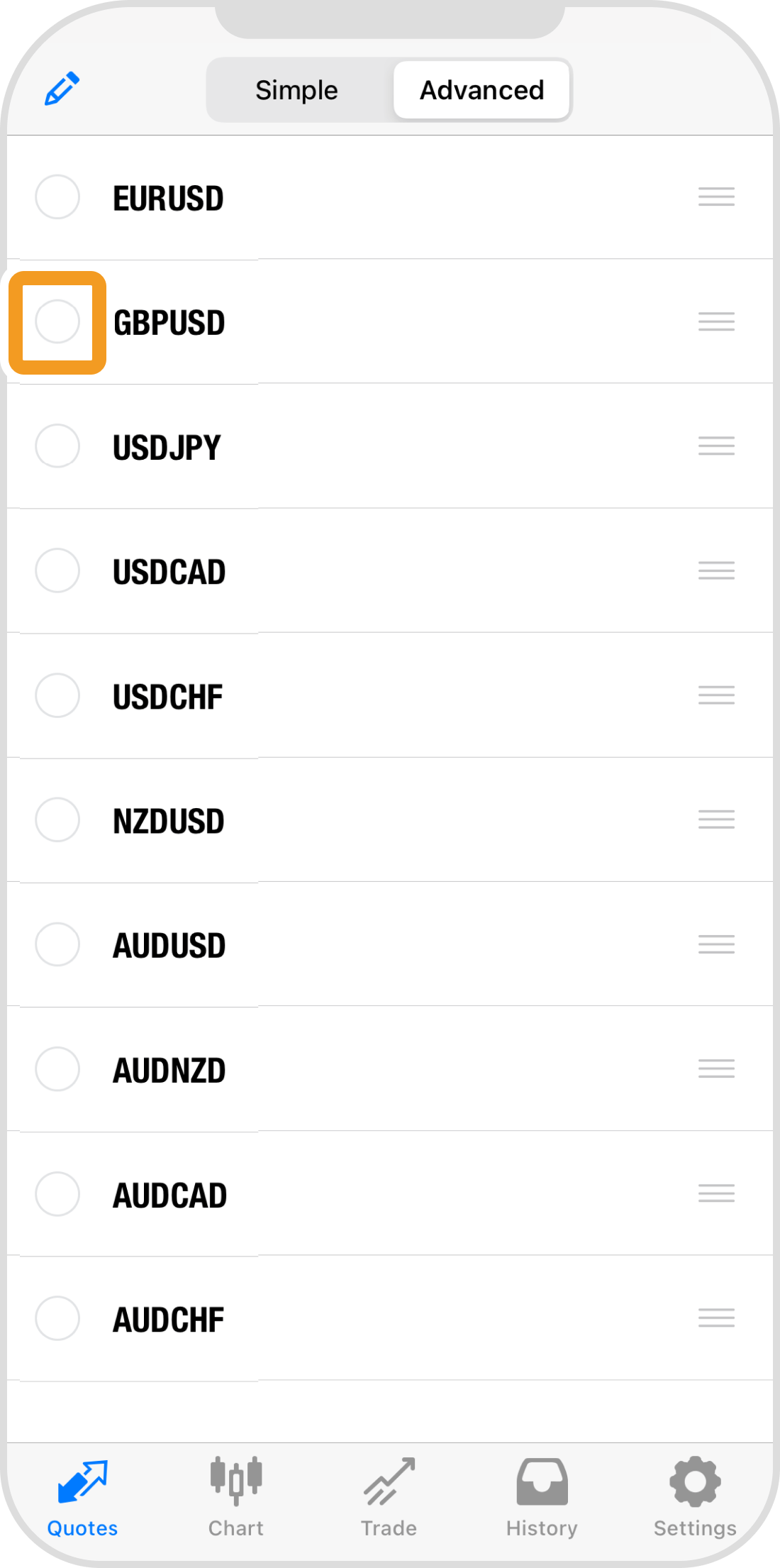The image size is (780, 1568).
Task: Tap the USDJPY reorder handle
Action: (716, 446)
